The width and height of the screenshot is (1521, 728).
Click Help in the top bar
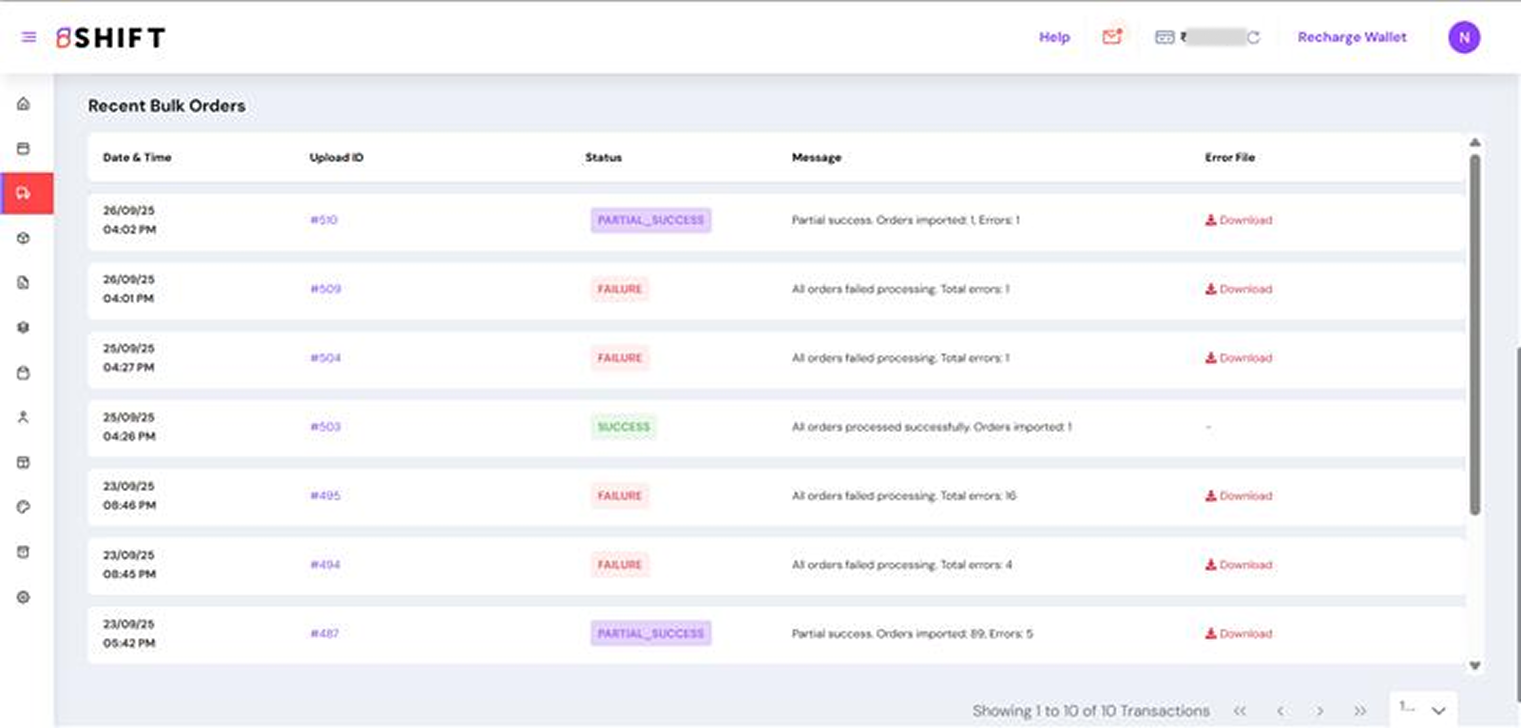click(x=1054, y=38)
